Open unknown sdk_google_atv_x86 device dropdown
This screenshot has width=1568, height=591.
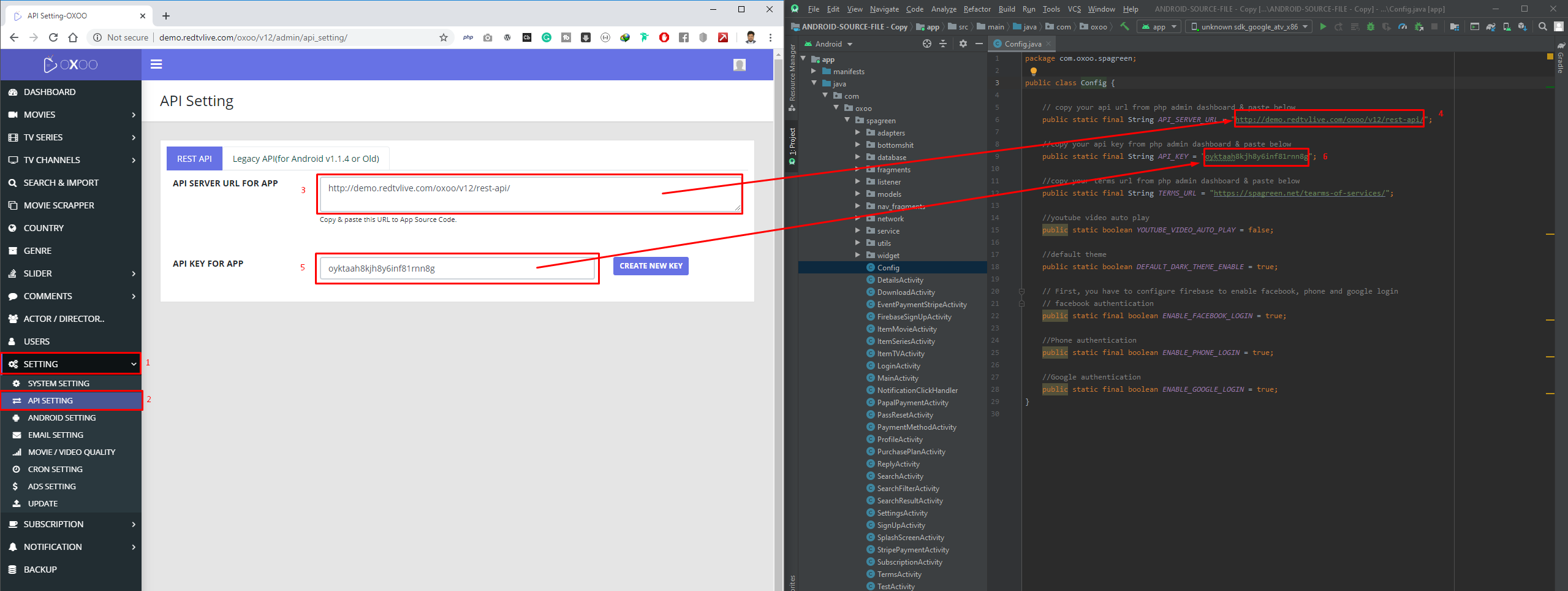[x=1248, y=26]
